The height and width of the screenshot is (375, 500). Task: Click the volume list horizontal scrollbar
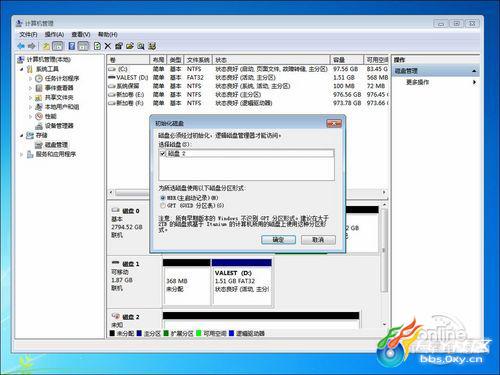pos(132,193)
